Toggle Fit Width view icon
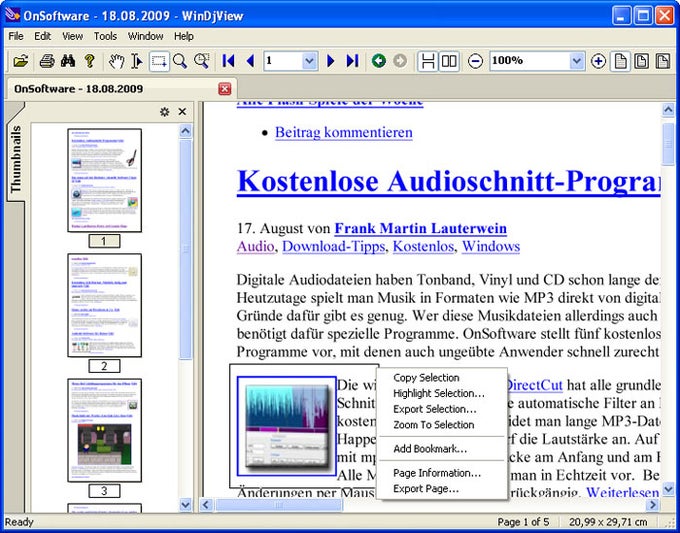This screenshot has height=533, width=680. (x=663, y=61)
